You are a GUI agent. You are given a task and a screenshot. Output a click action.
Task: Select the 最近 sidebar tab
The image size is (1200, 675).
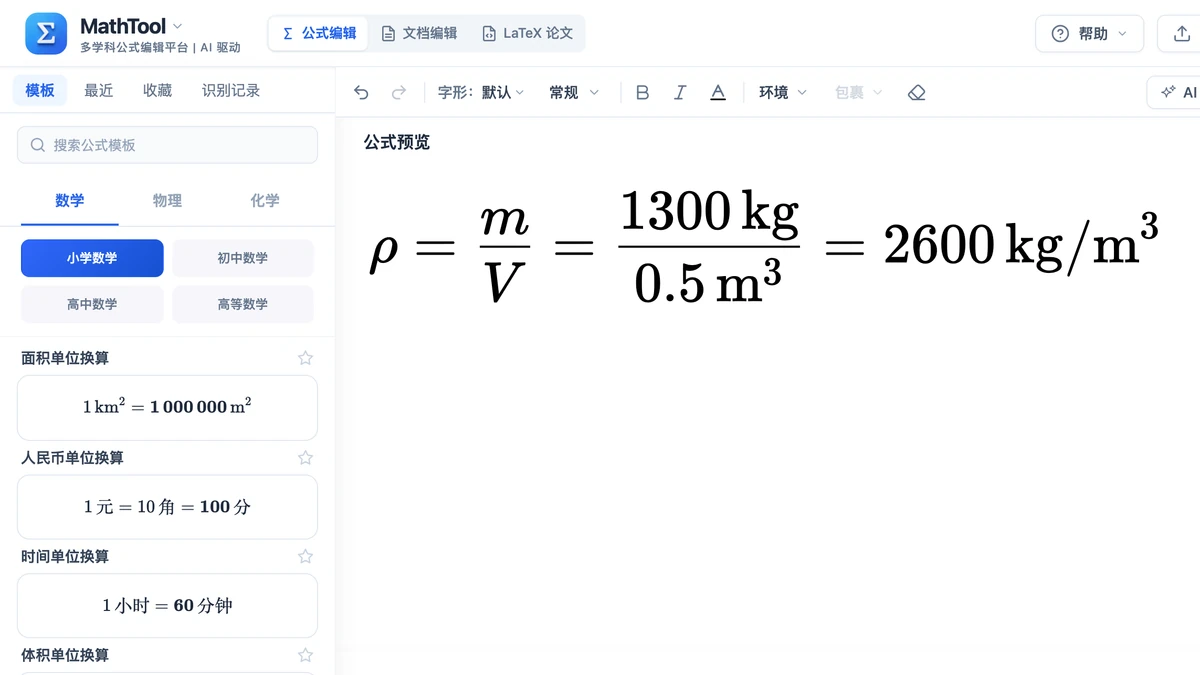tap(99, 90)
